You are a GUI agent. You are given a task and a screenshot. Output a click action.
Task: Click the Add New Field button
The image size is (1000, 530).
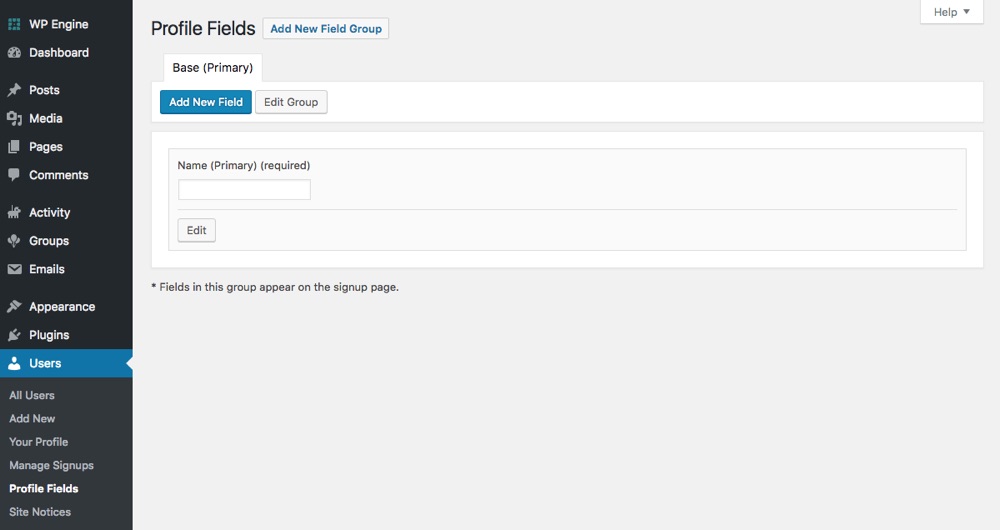coord(205,102)
